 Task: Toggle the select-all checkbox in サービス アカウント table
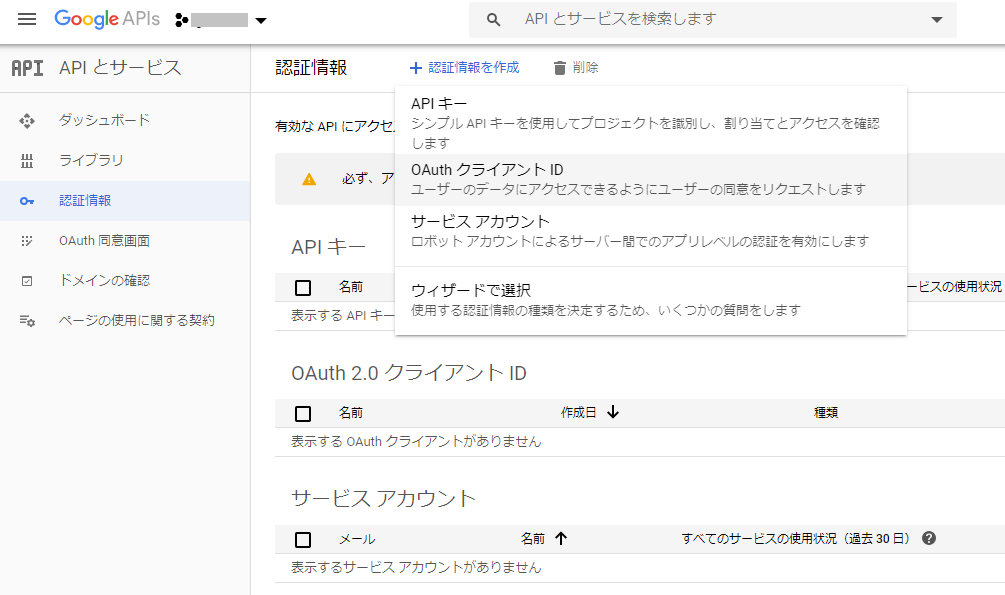303,540
